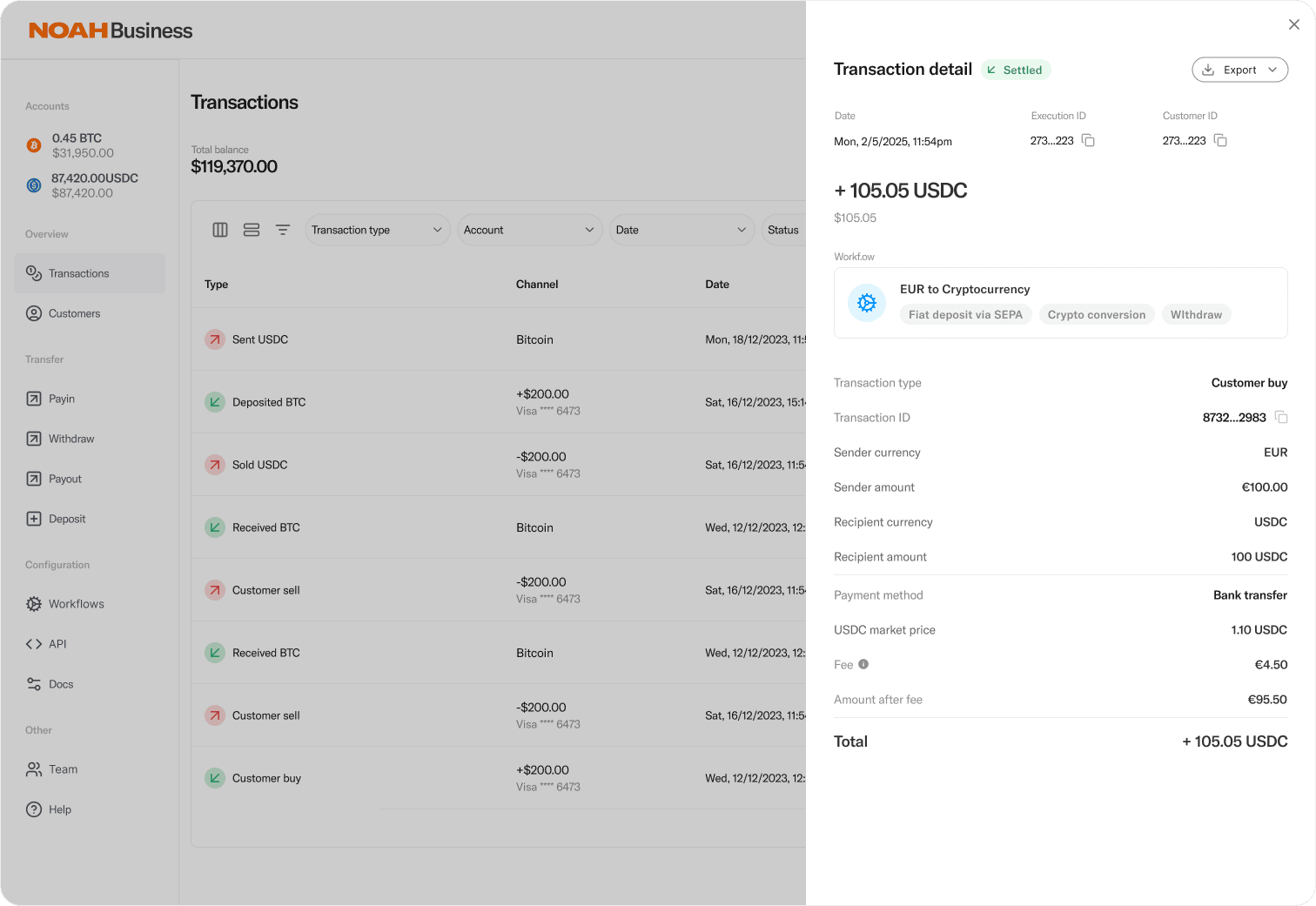Screen dimensions: 1316x906
Task: Open the Payin section
Action: 60,399
